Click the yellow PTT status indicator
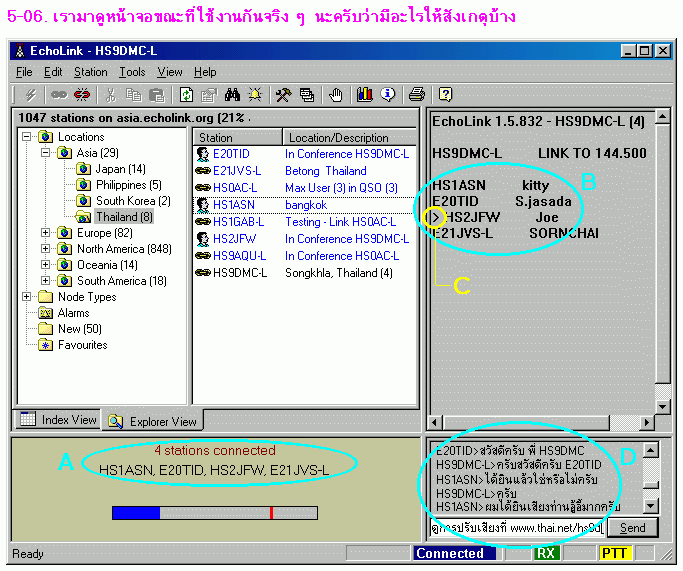 [615, 553]
